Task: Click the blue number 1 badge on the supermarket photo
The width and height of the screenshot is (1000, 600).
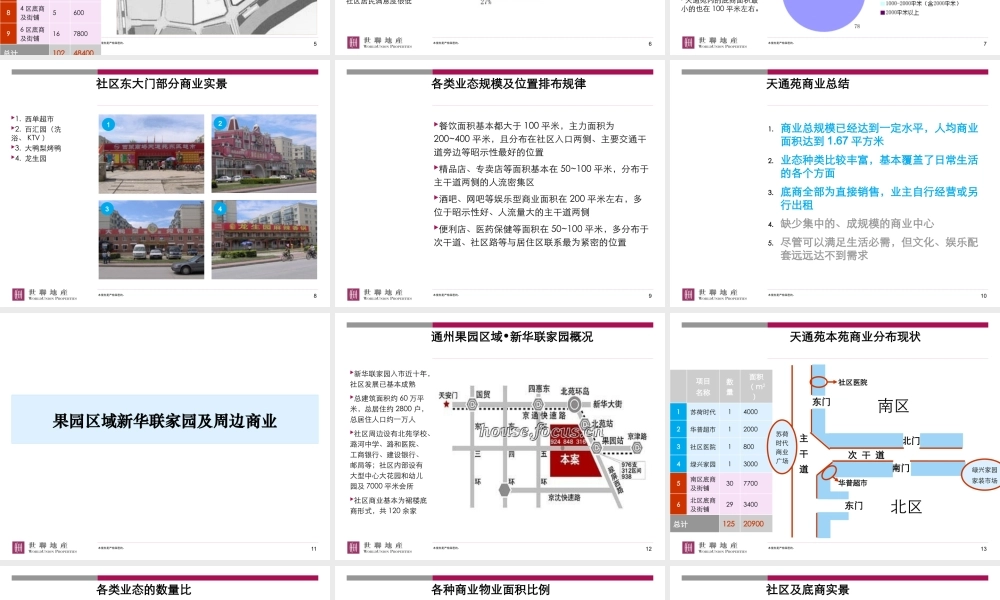Action: click(108, 124)
